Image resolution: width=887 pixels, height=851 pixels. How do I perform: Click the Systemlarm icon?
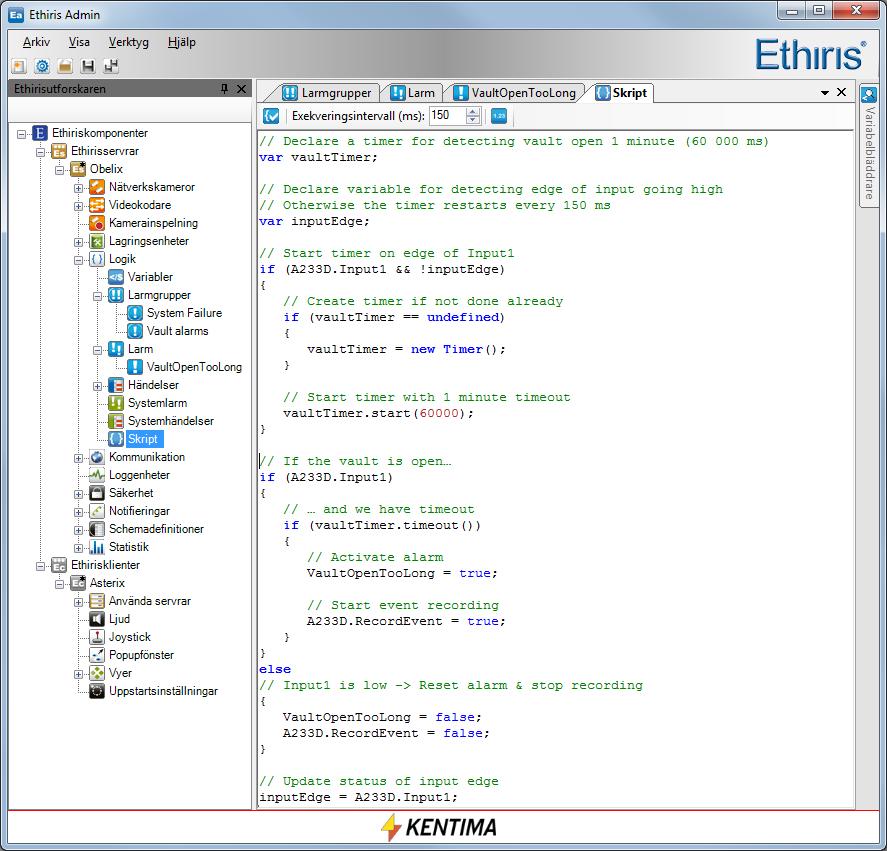point(116,403)
